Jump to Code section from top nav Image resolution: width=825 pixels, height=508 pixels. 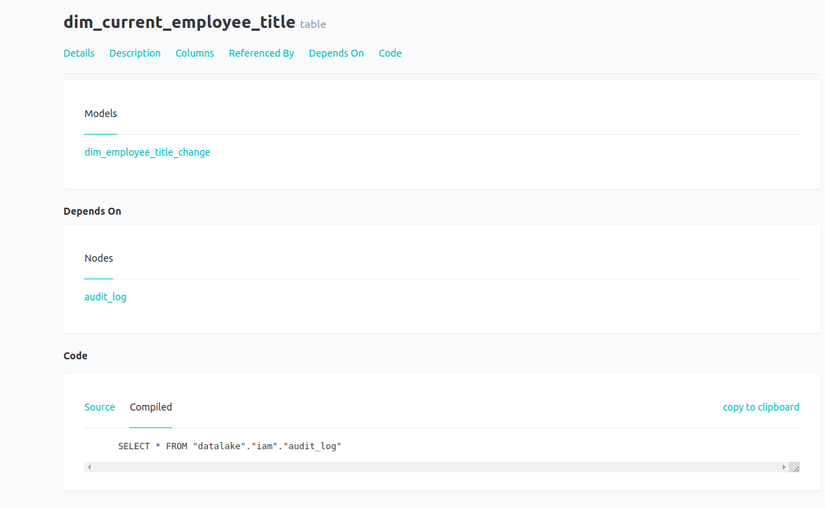tap(390, 53)
